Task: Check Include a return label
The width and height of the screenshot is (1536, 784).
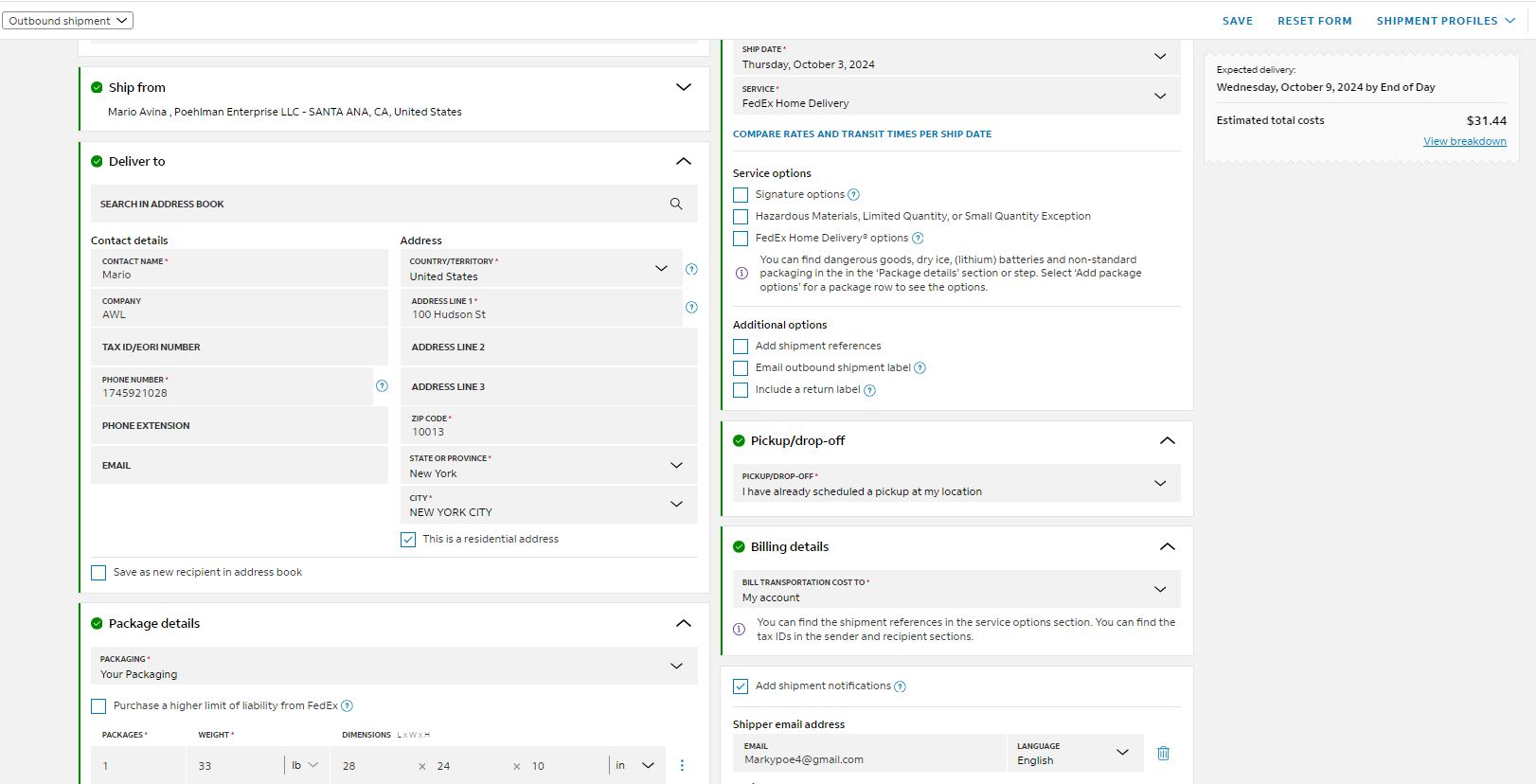Action: [741, 390]
